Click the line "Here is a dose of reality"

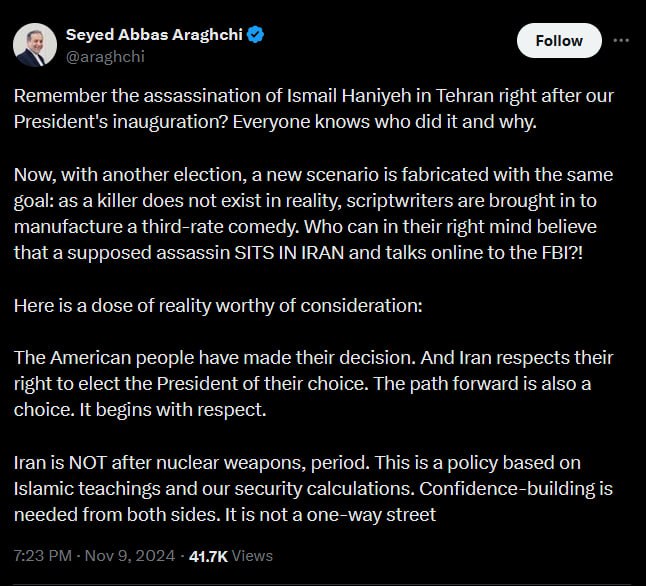pyautogui.click(x=218, y=305)
